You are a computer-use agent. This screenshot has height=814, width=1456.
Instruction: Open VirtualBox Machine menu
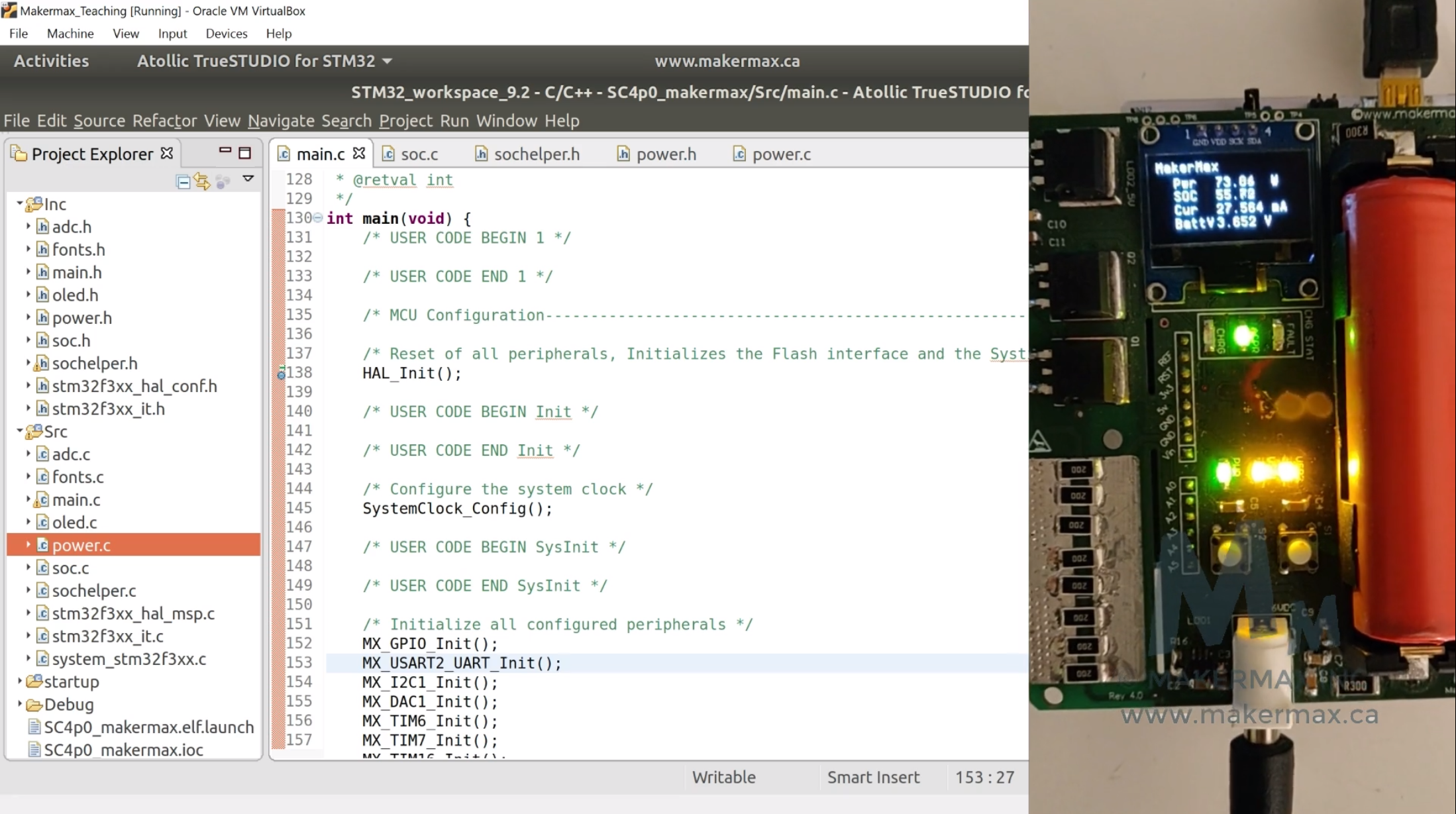click(70, 33)
